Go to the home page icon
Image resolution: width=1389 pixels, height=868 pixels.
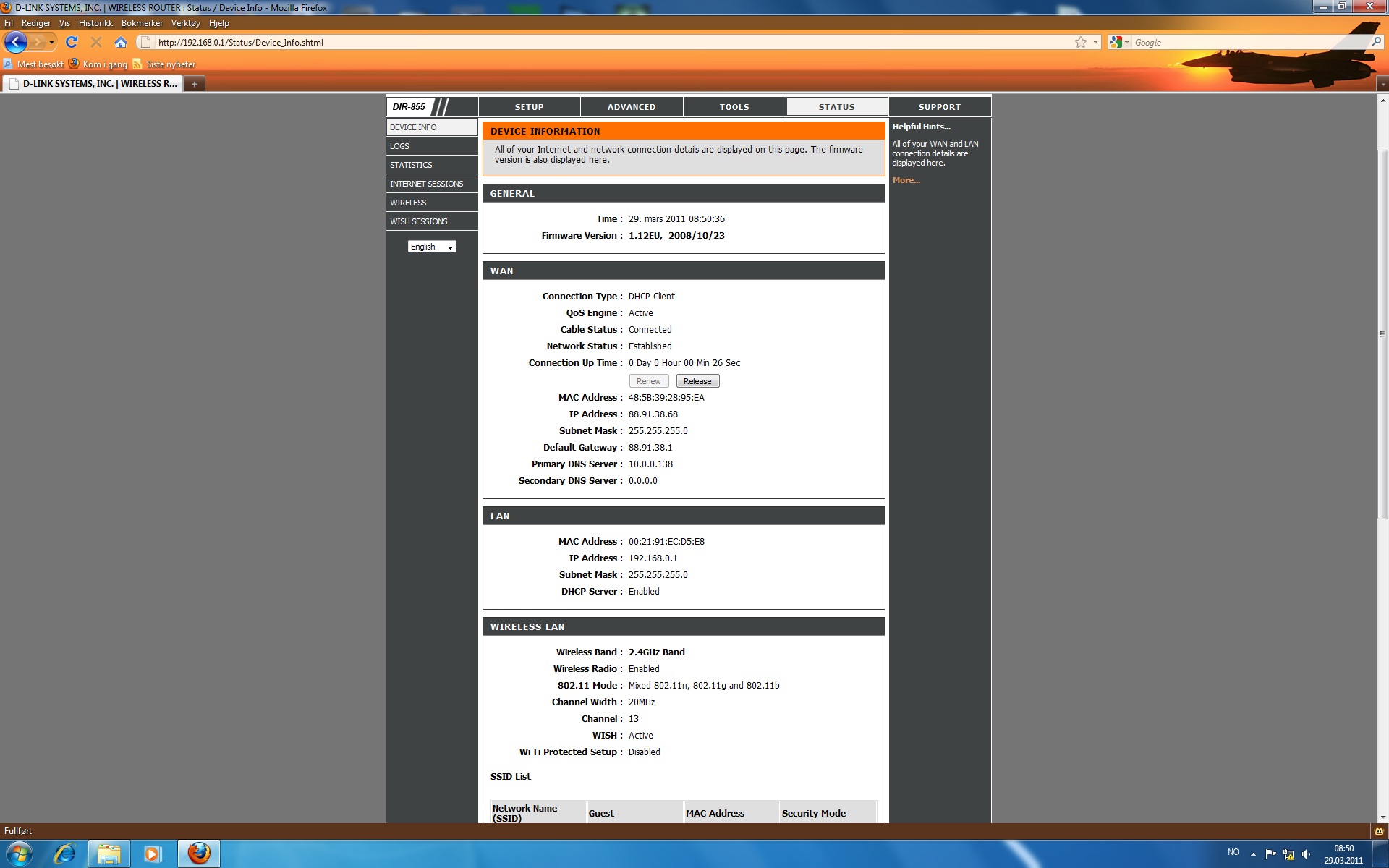click(121, 42)
